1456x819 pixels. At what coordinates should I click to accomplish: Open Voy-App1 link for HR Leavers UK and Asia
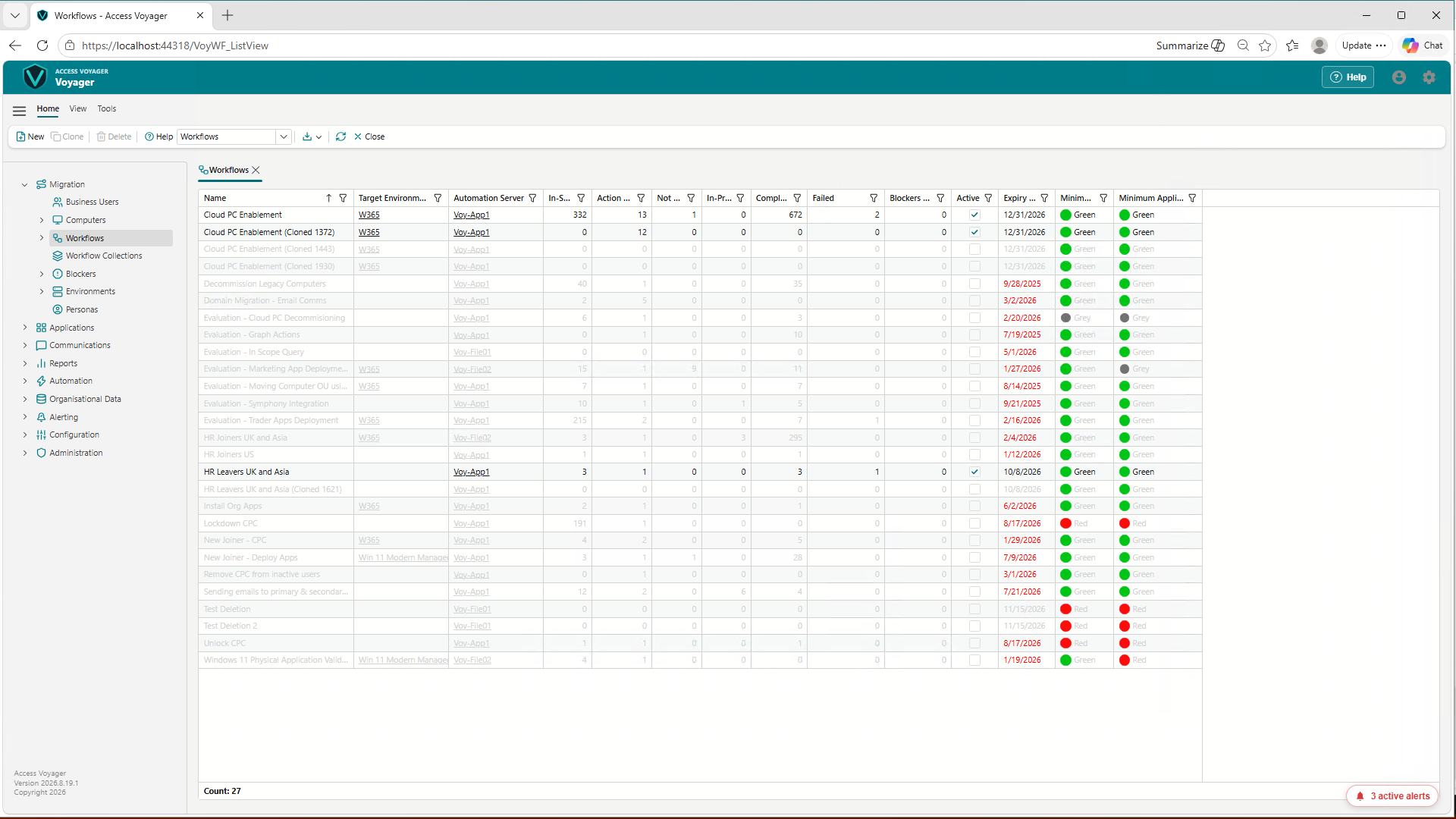pos(471,472)
